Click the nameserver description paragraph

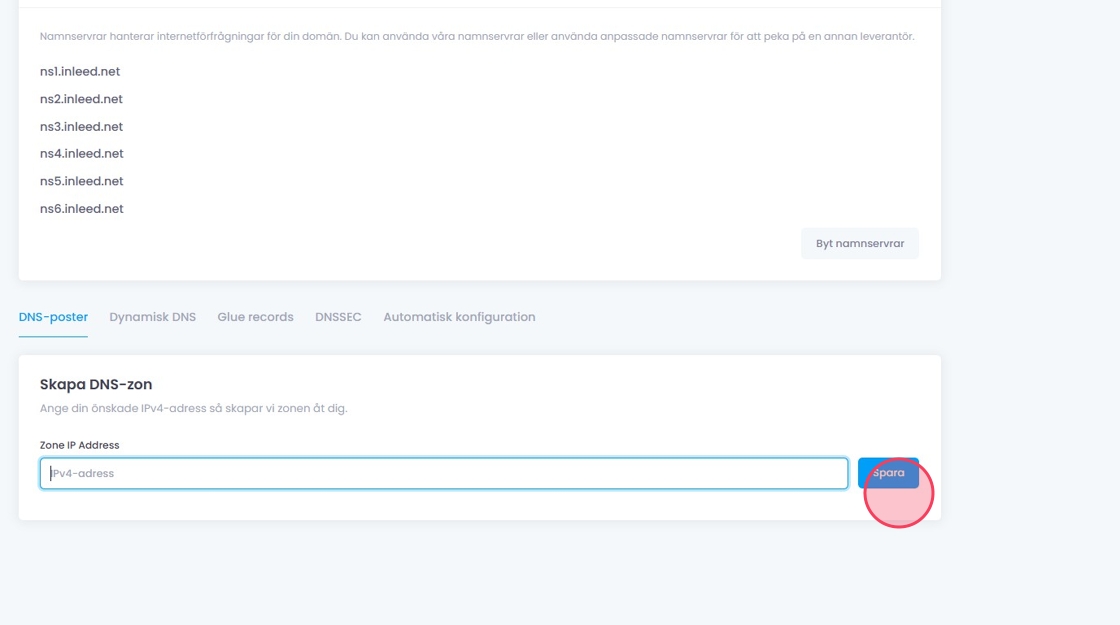pyautogui.click(x=476, y=36)
